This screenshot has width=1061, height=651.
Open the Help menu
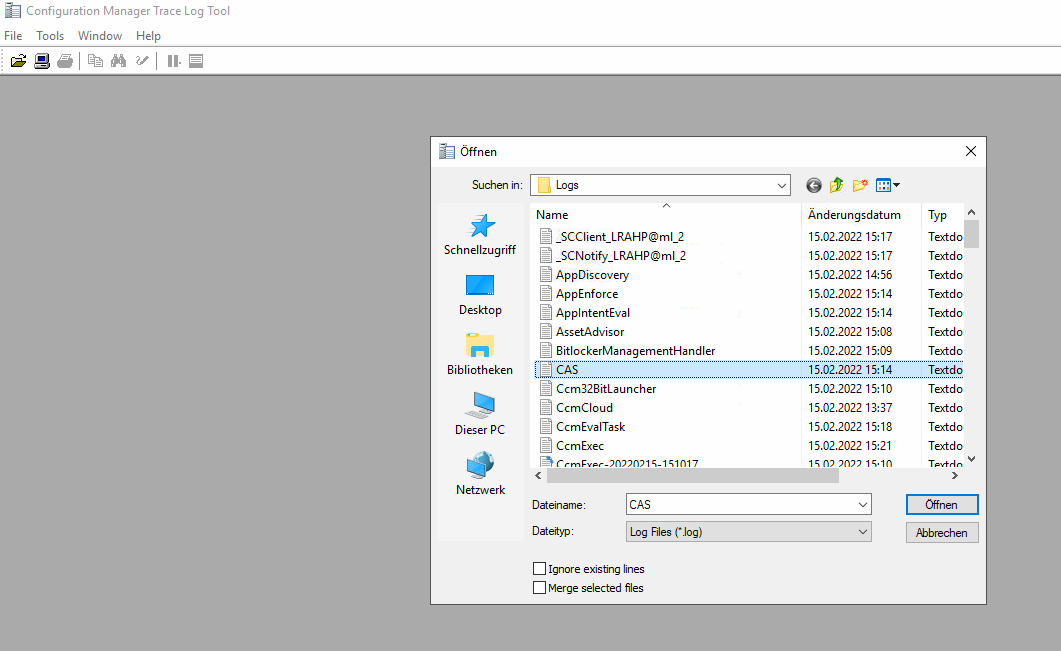[148, 36]
